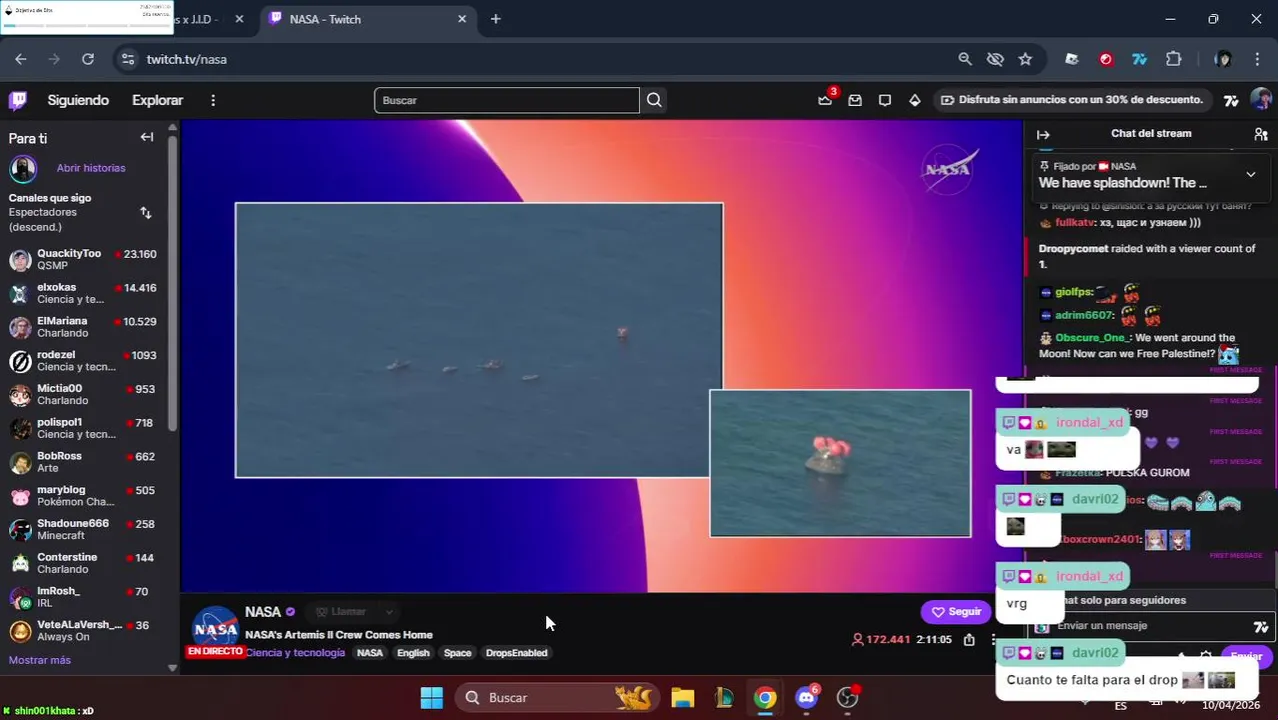This screenshot has height=720, width=1278.
Task: Open the browser extensions puzzle icon
Action: [1174, 59]
